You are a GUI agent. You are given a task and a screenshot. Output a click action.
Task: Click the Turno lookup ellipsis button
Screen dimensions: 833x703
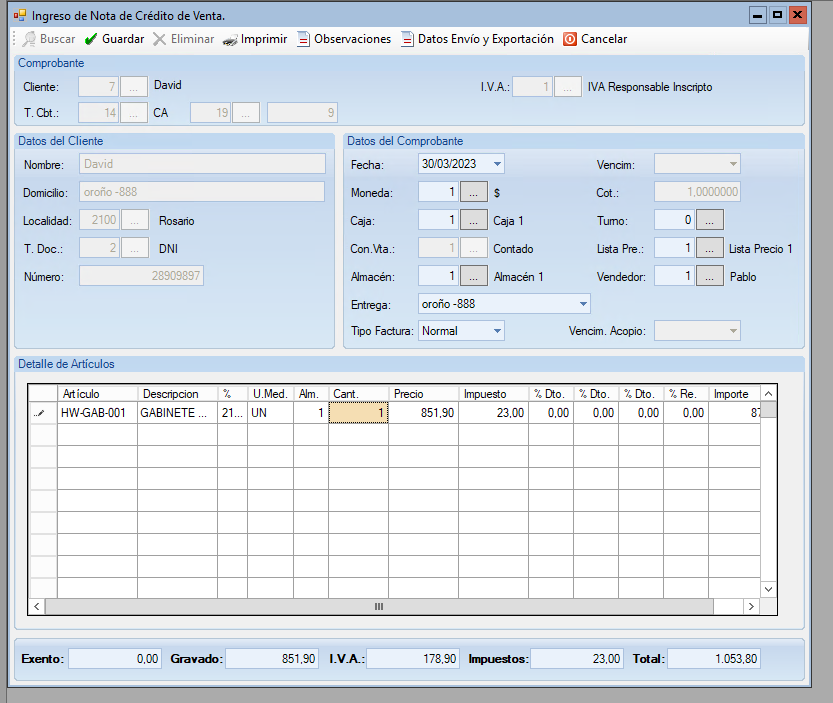710,220
